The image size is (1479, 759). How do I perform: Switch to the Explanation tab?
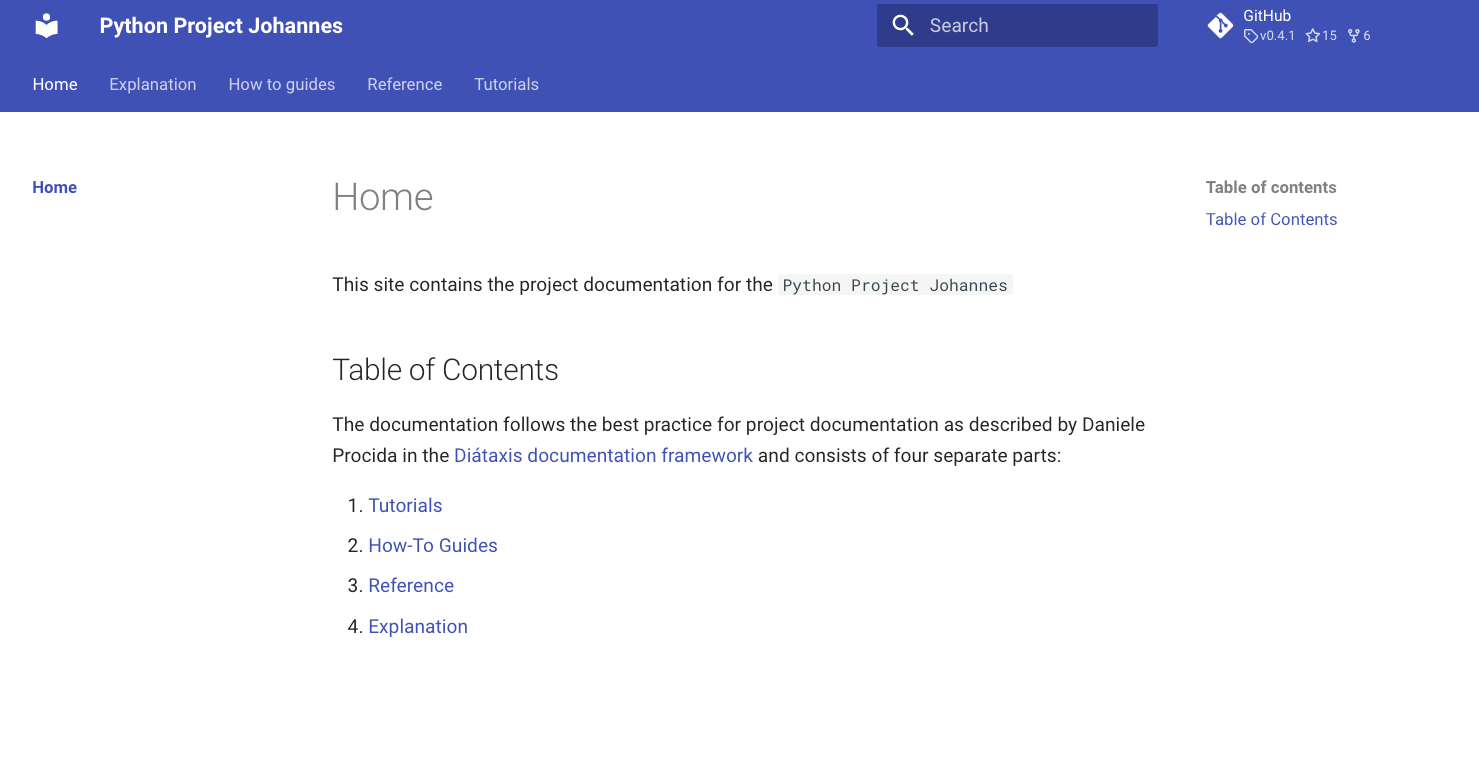coord(152,84)
